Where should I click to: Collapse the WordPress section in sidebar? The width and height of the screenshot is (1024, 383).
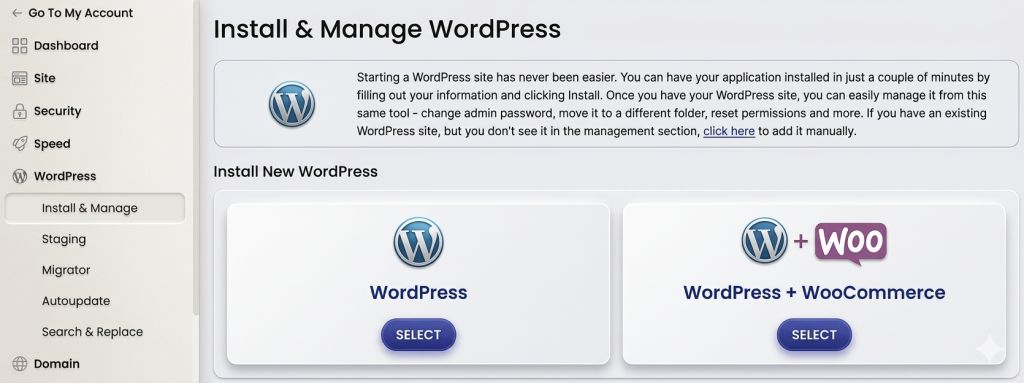coord(65,176)
